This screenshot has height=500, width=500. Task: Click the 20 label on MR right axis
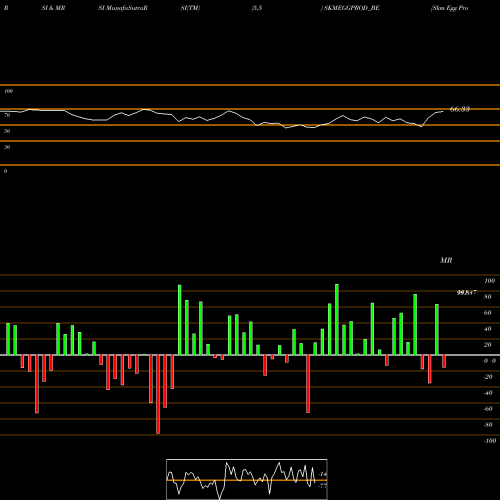(x=488, y=345)
